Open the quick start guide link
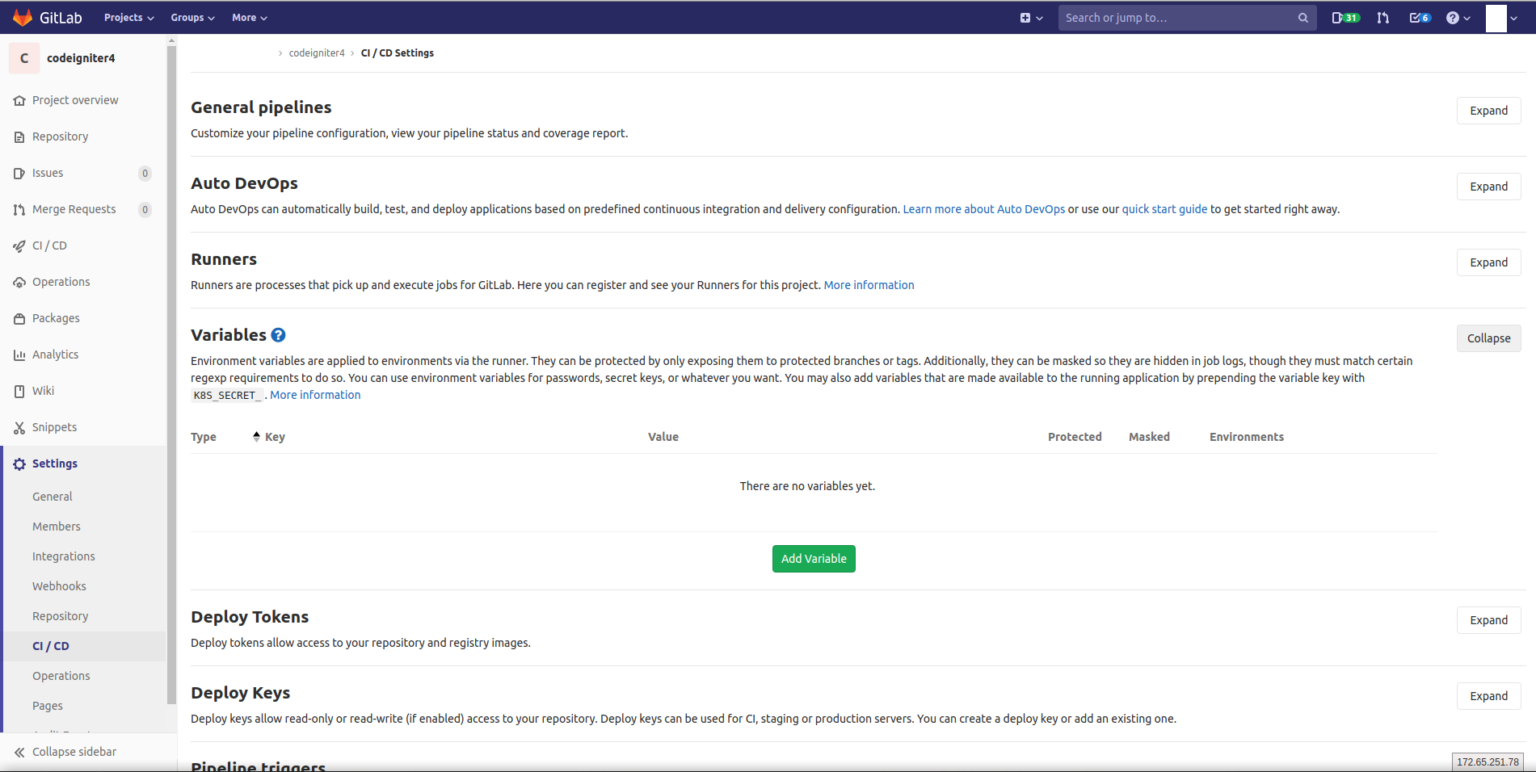Screen dimensions: 1536x772 1164,209
